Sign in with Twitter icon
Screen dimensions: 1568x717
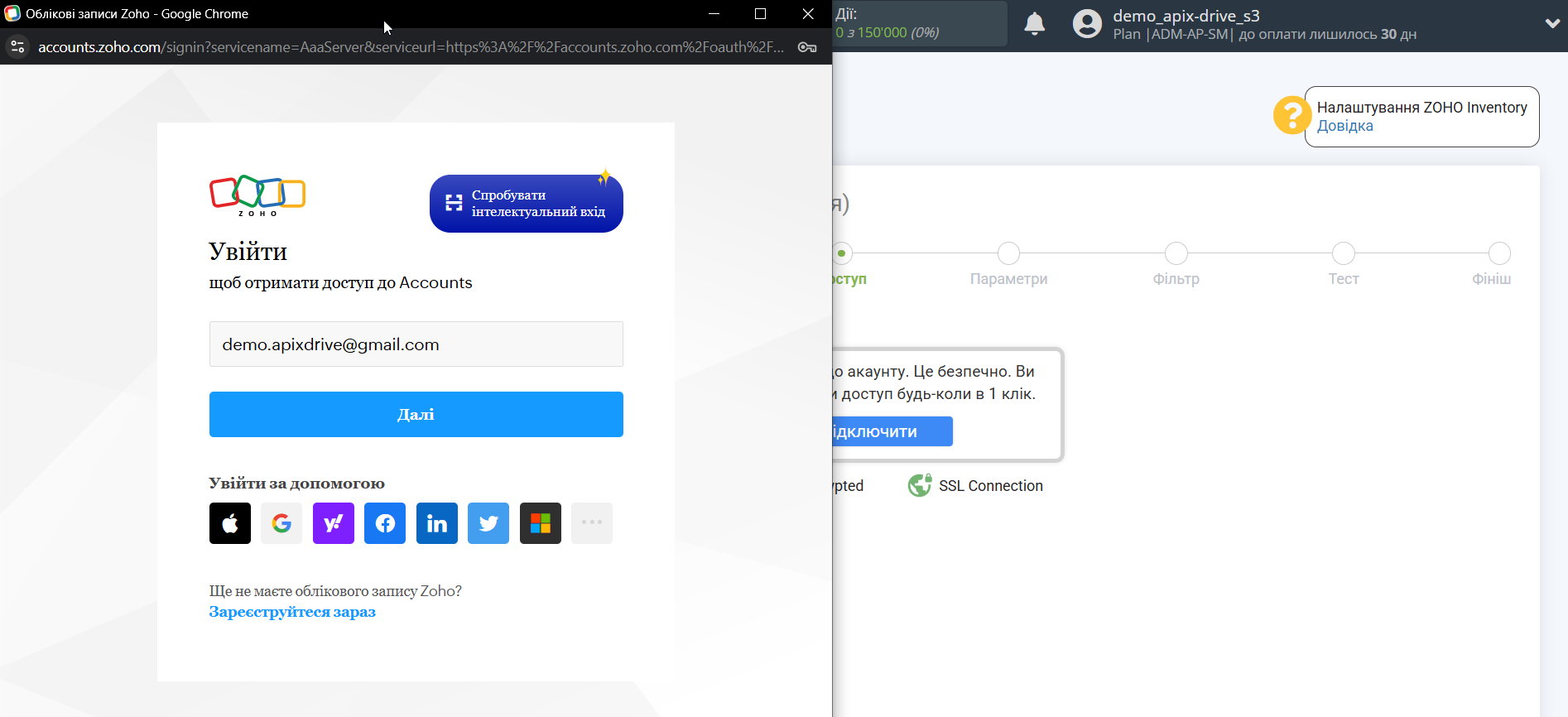click(488, 523)
